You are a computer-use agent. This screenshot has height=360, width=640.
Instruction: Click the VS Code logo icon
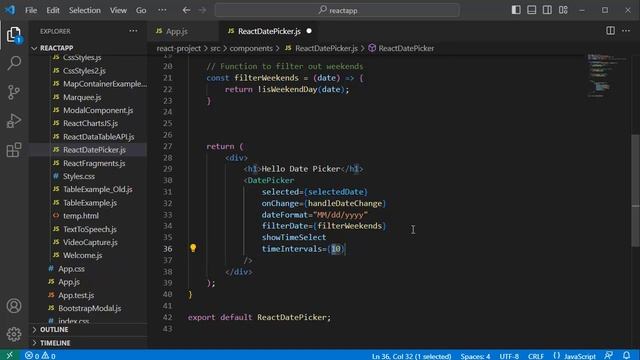pyautogui.click(x=10, y=10)
